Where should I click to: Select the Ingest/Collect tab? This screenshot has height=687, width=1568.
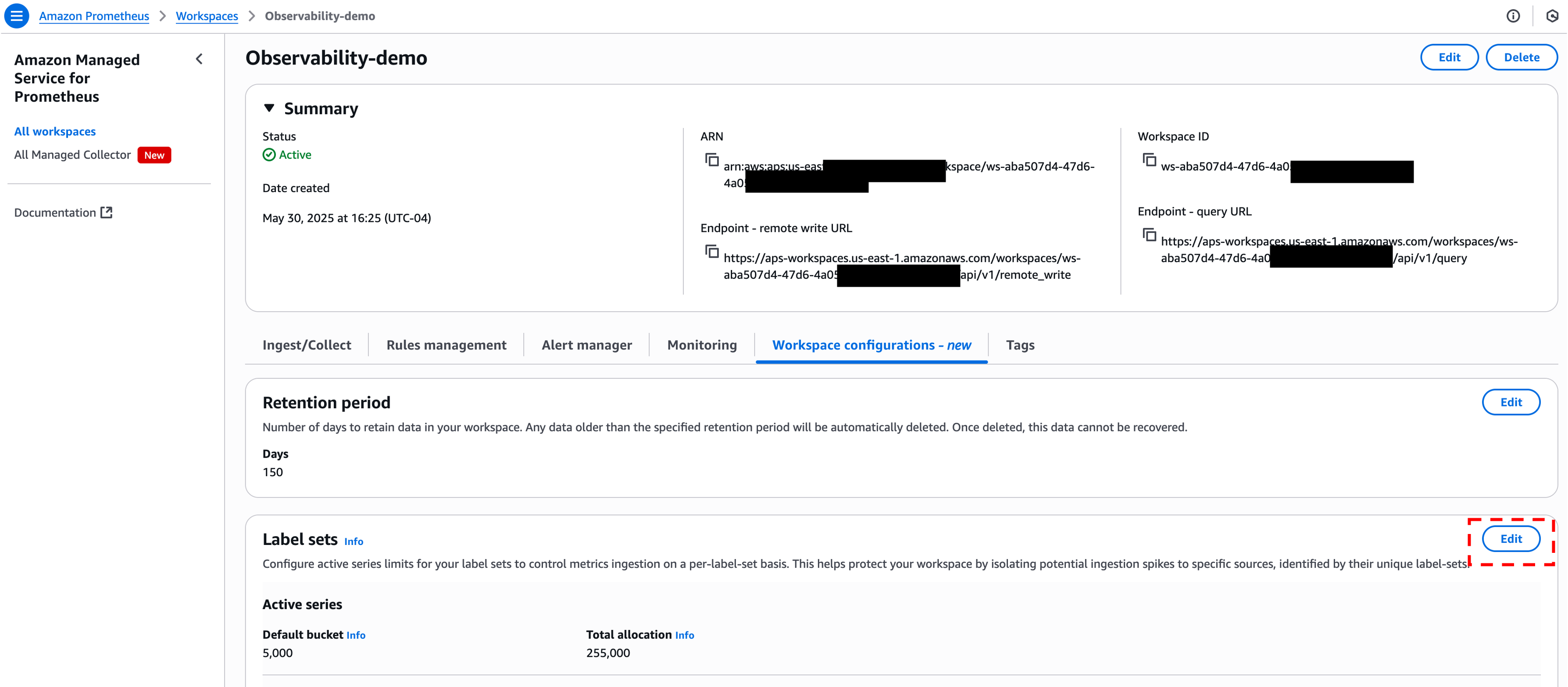click(x=307, y=345)
